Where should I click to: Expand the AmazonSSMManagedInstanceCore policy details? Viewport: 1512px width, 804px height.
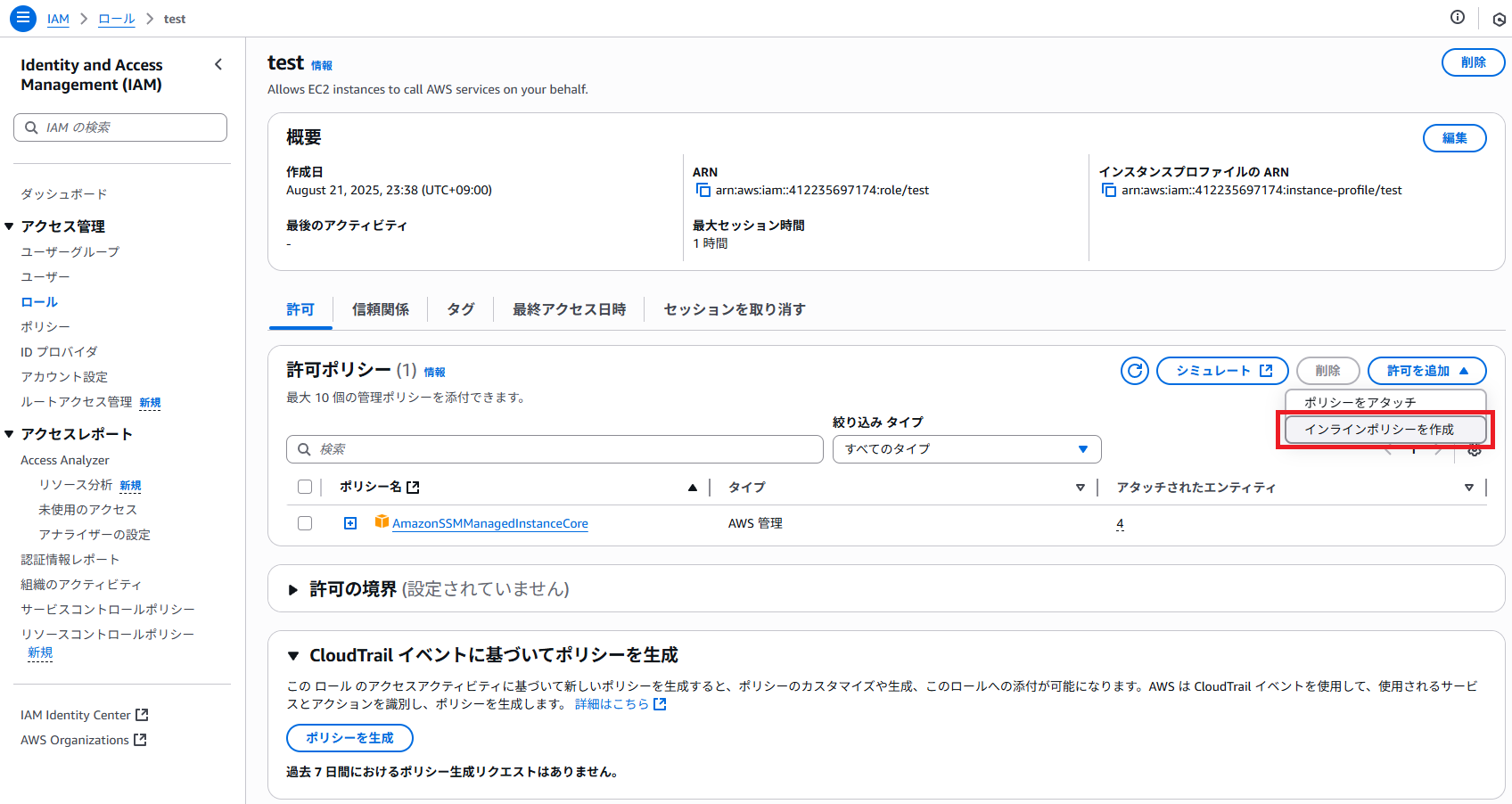[x=349, y=523]
